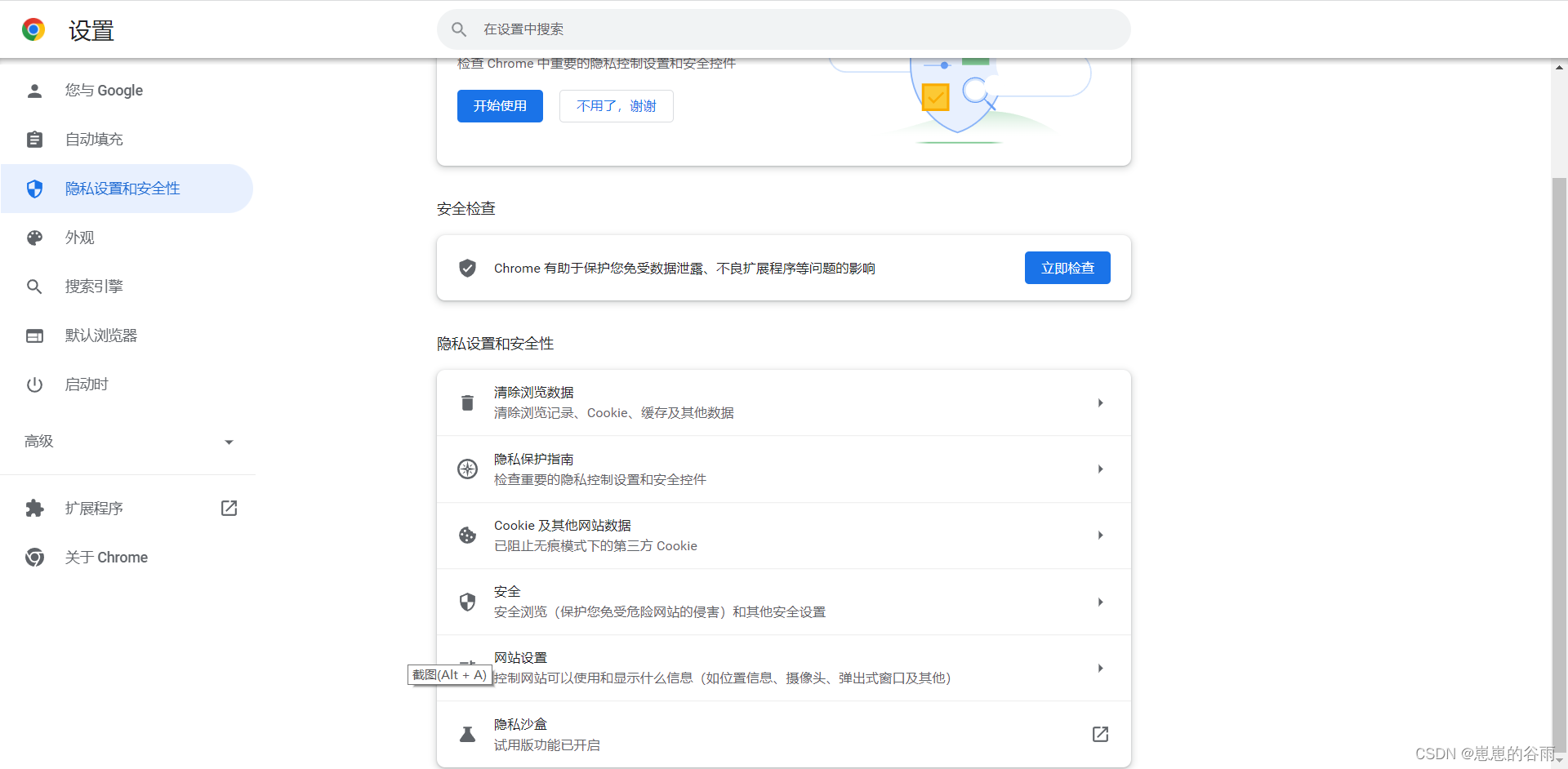The height and width of the screenshot is (769, 1568).
Task: Click the 网站设置 title text
Action: (520, 658)
